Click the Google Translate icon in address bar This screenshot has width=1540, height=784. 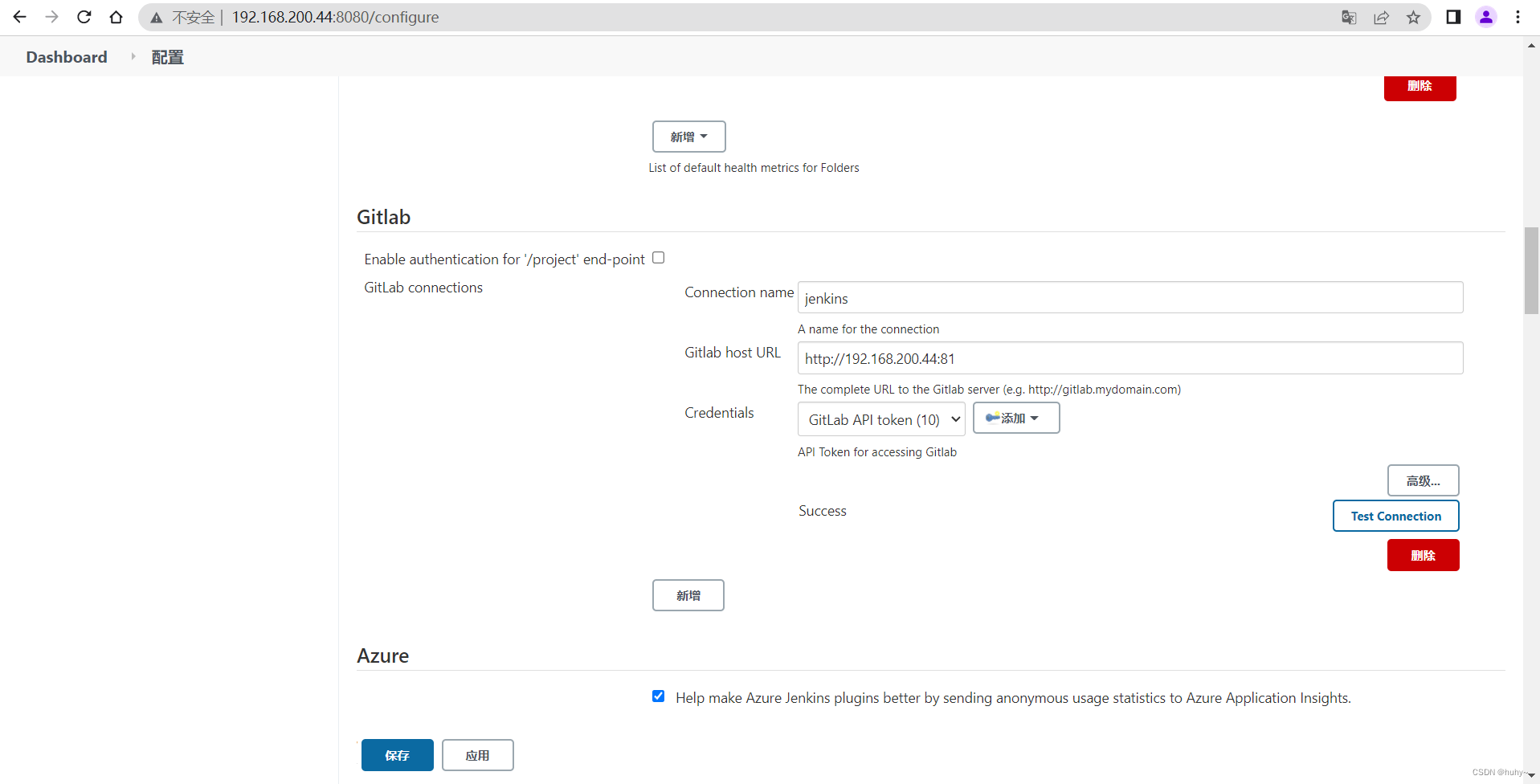(1350, 17)
